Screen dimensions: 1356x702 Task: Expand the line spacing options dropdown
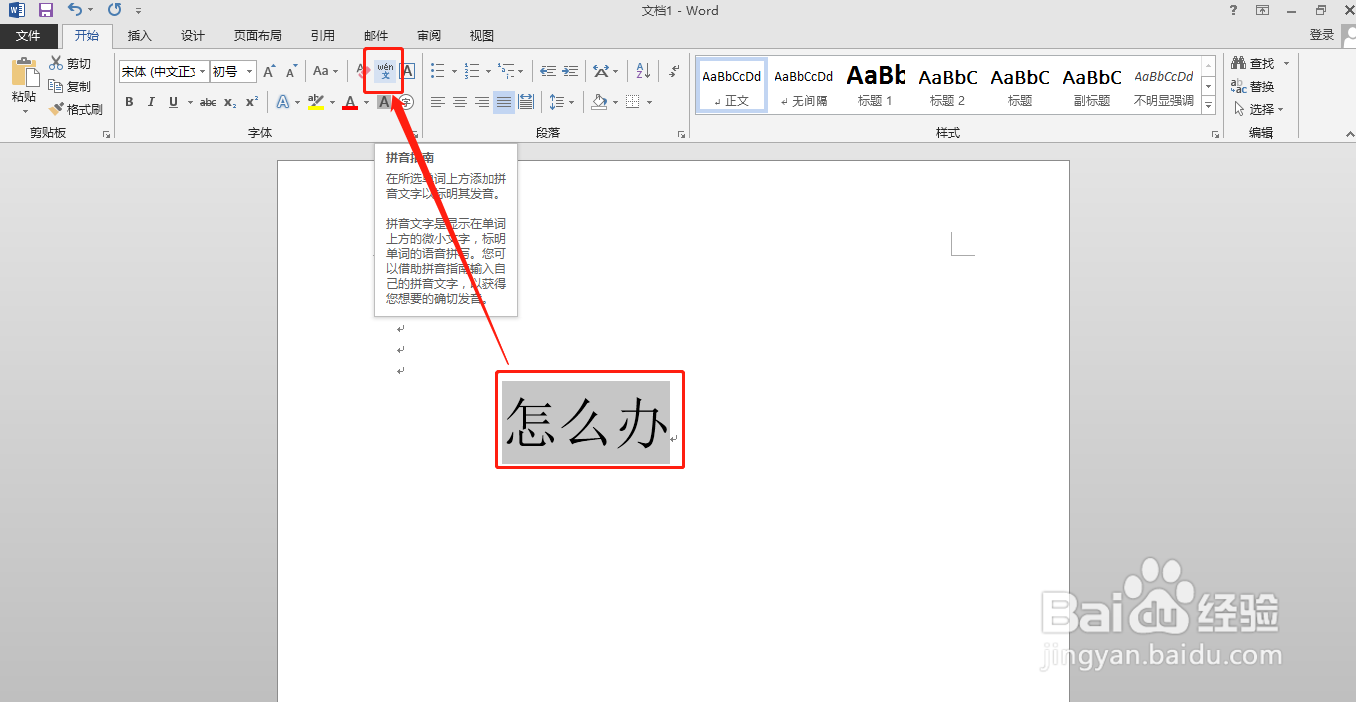(x=572, y=102)
